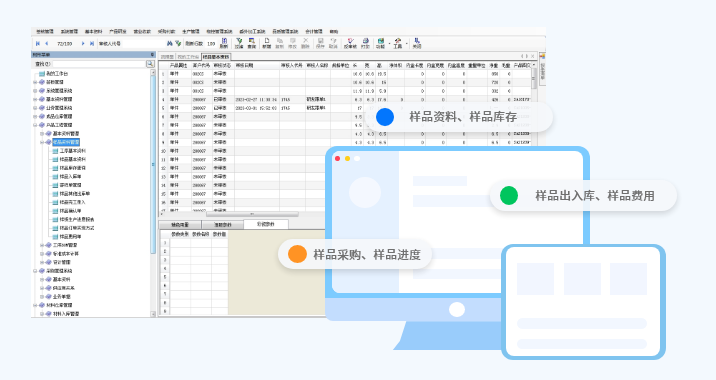The width and height of the screenshot is (716, 380).
Task: Switch to the 我的工作台 tab
Action: 188,57
